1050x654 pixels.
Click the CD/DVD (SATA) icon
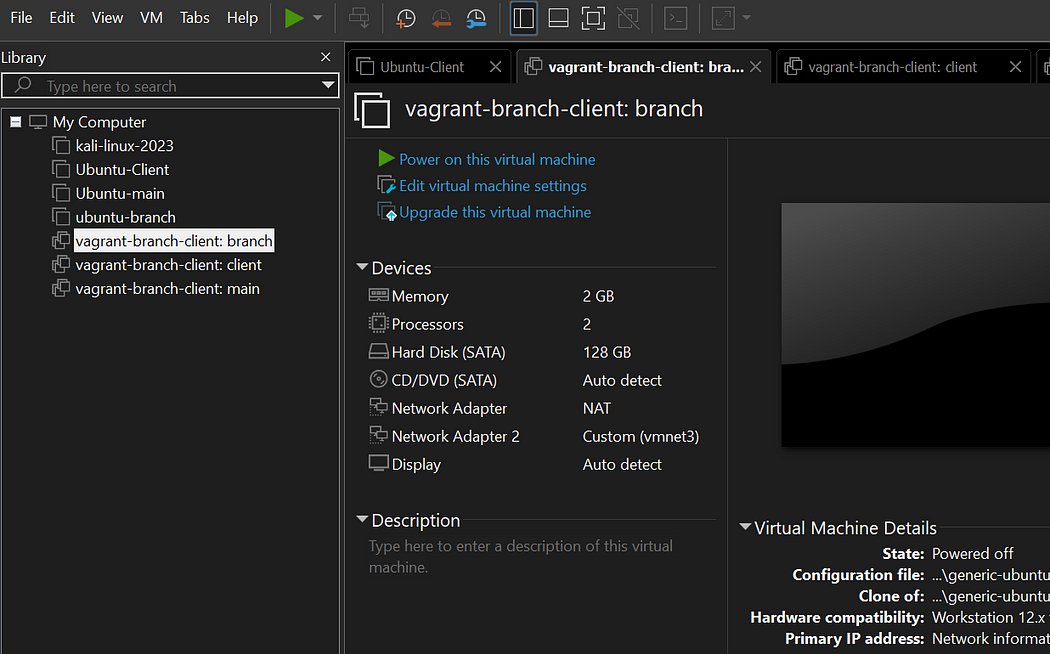[x=378, y=380]
